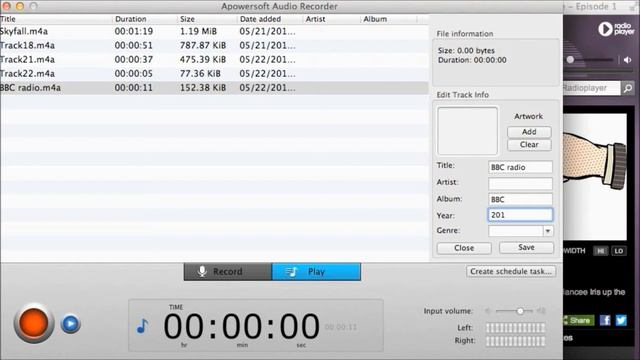This screenshot has height=360, width=640.
Task: Click the 1.19 MiB size cell
Action: 198,31
